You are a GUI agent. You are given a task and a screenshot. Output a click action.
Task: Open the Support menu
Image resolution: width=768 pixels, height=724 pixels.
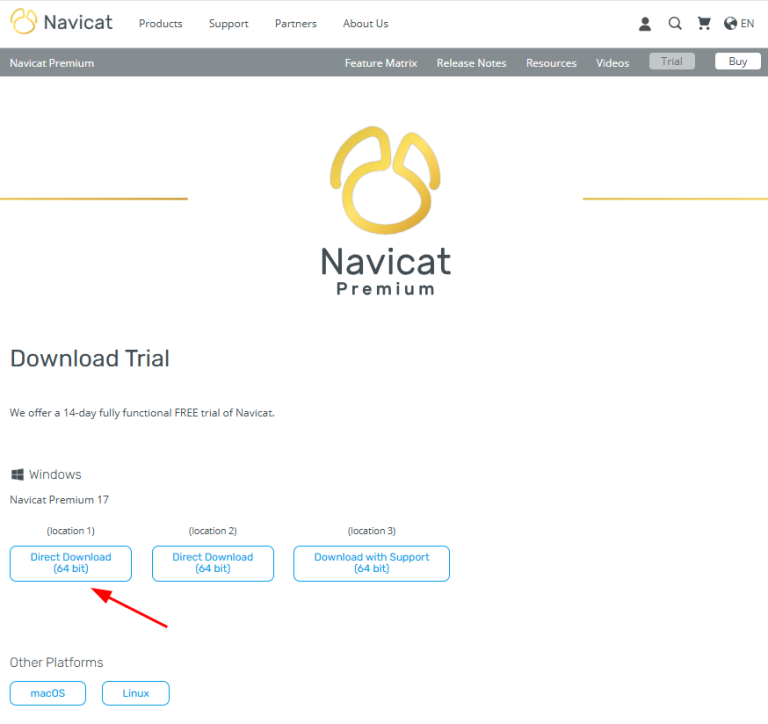point(228,24)
